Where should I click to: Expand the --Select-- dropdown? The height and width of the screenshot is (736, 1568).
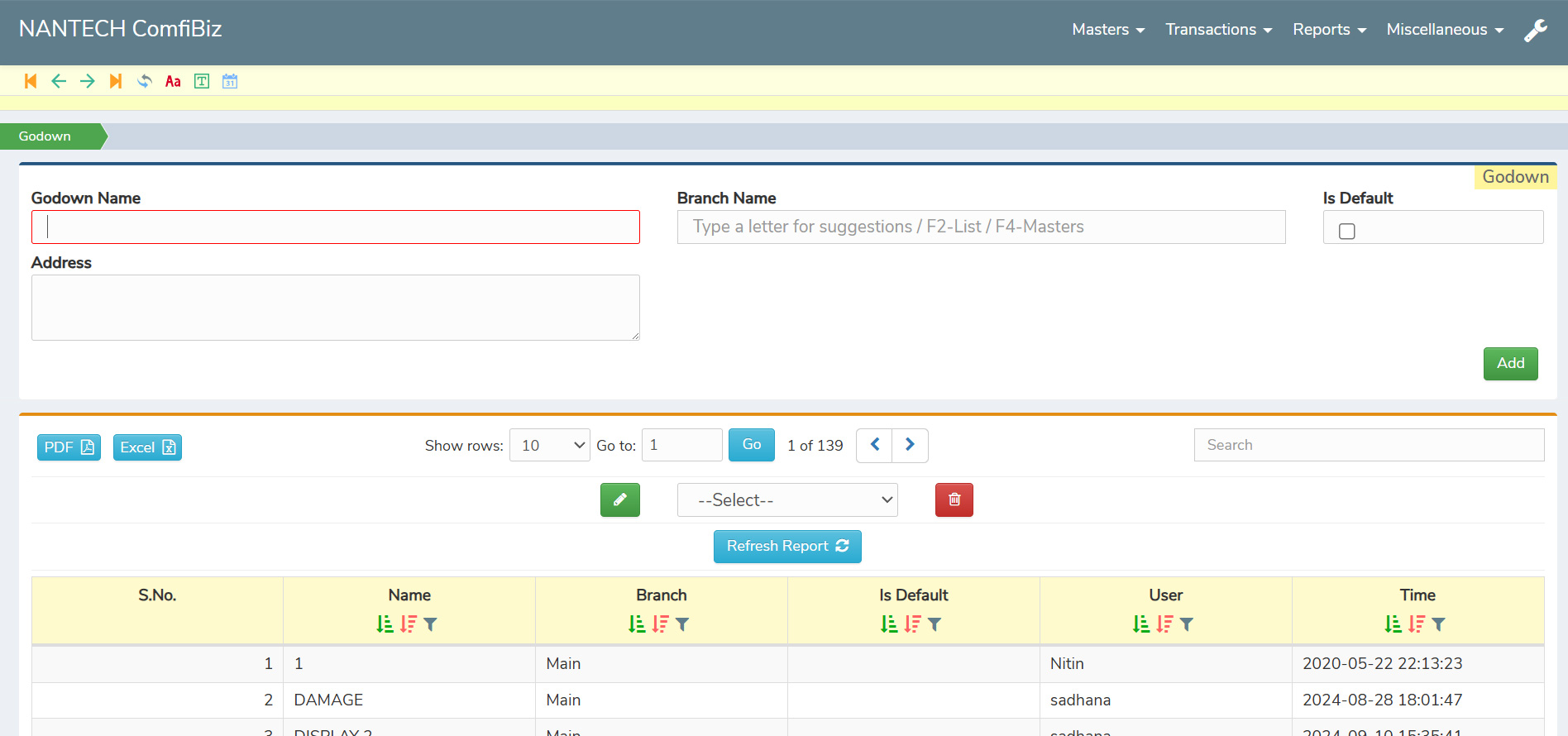coord(786,500)
